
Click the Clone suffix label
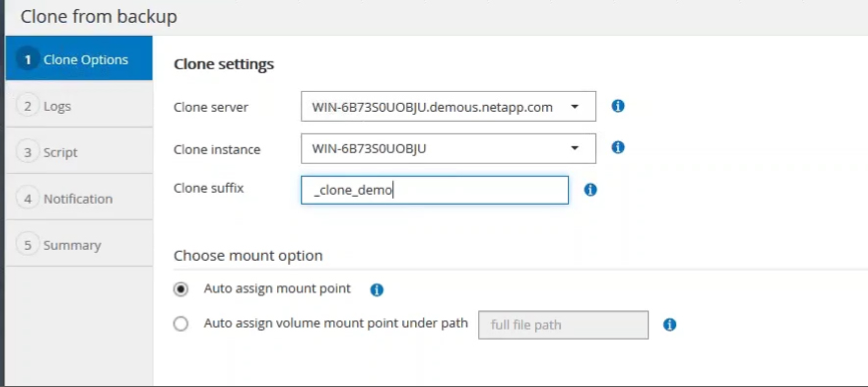coord(209,188)
